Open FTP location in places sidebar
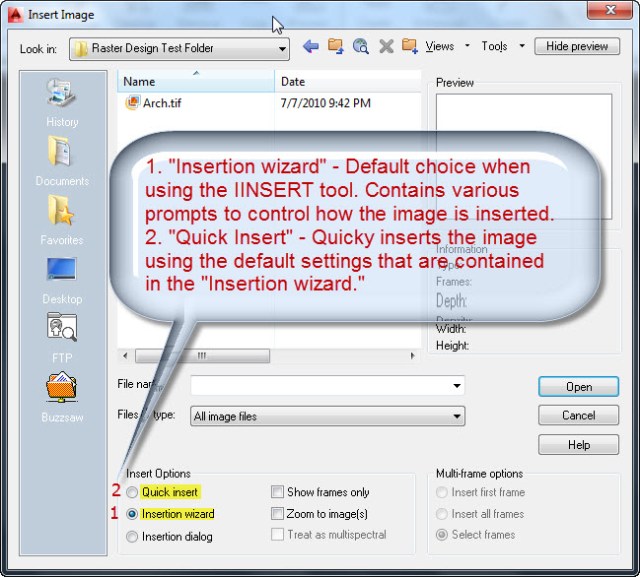 62,339
